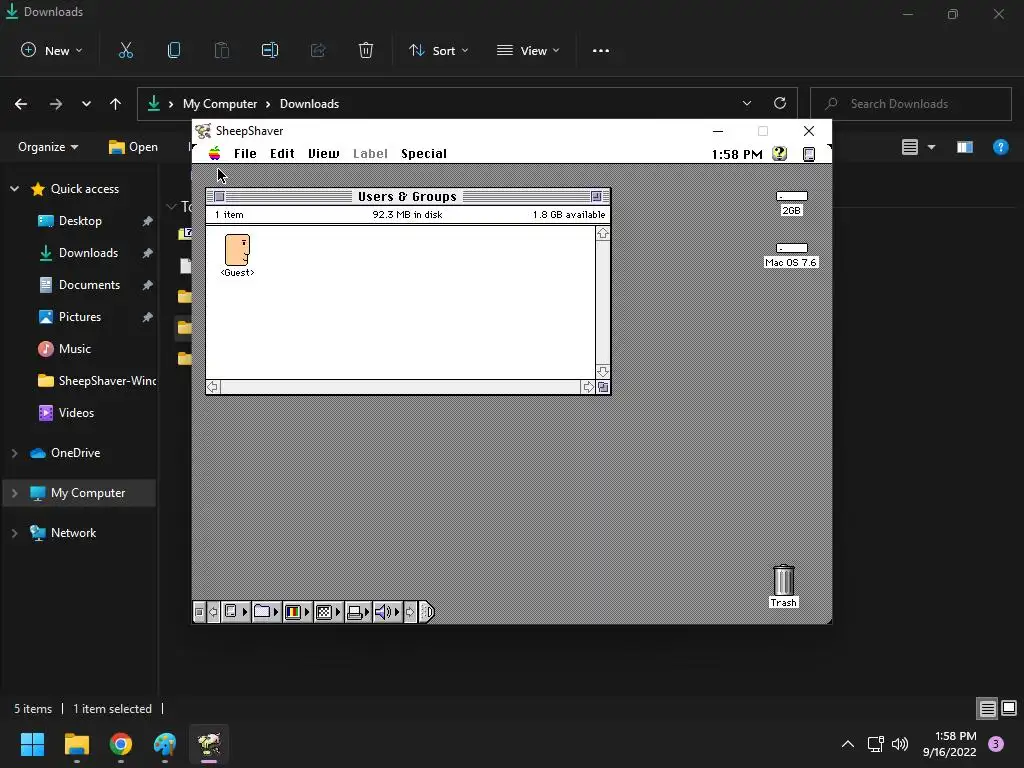Open Pictures in Quick access

click(x=80, y=317)
